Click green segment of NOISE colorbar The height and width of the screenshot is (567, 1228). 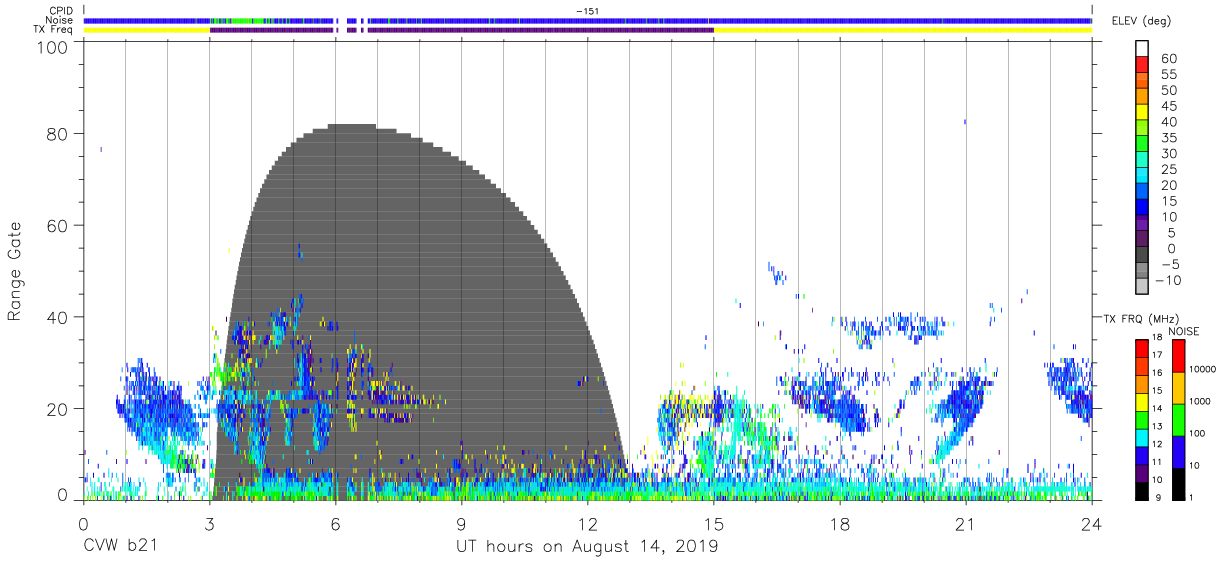pos(1178,419)
